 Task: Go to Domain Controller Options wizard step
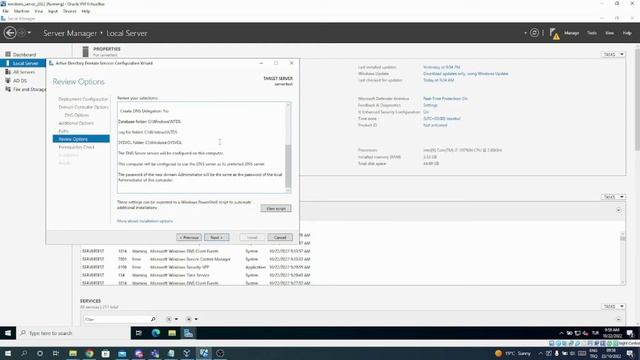point(83,107)
